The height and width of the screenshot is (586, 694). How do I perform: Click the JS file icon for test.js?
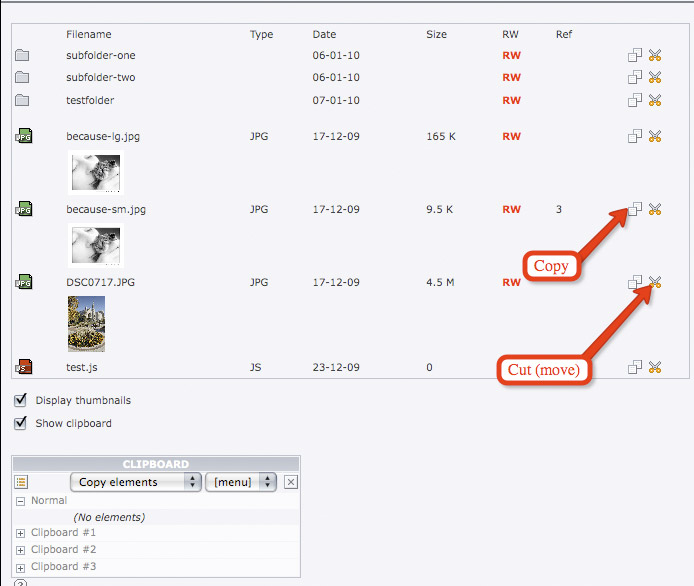pyautogui.click(x=22, y=367)
